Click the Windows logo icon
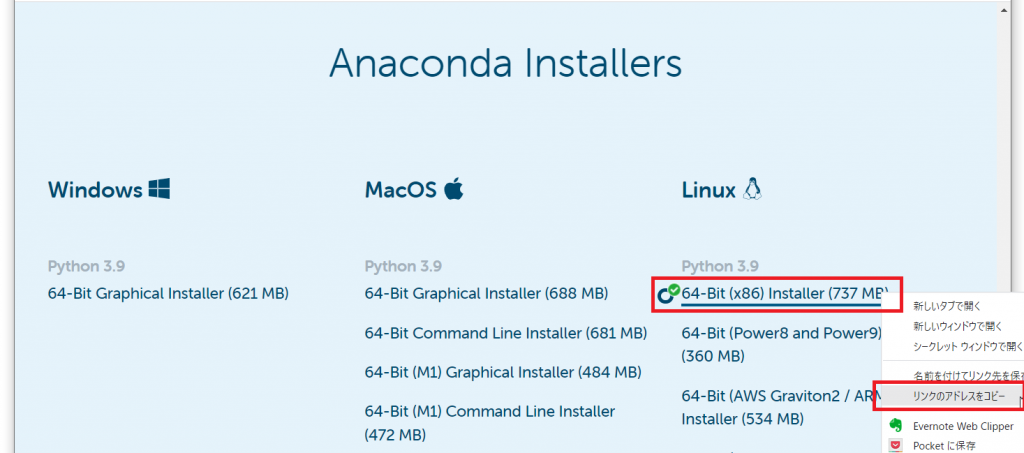 click(x=159, y=189)
